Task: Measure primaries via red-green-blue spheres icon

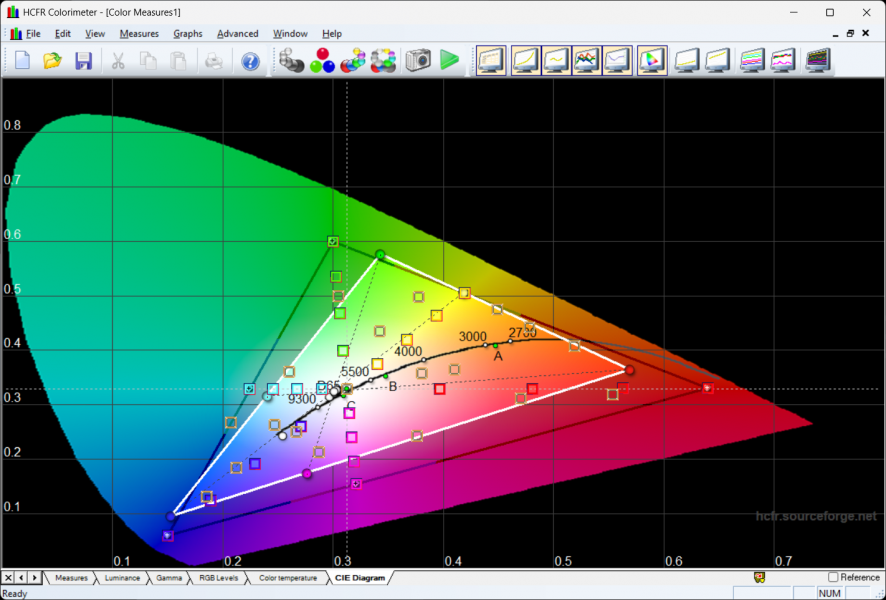Action: 322,61
